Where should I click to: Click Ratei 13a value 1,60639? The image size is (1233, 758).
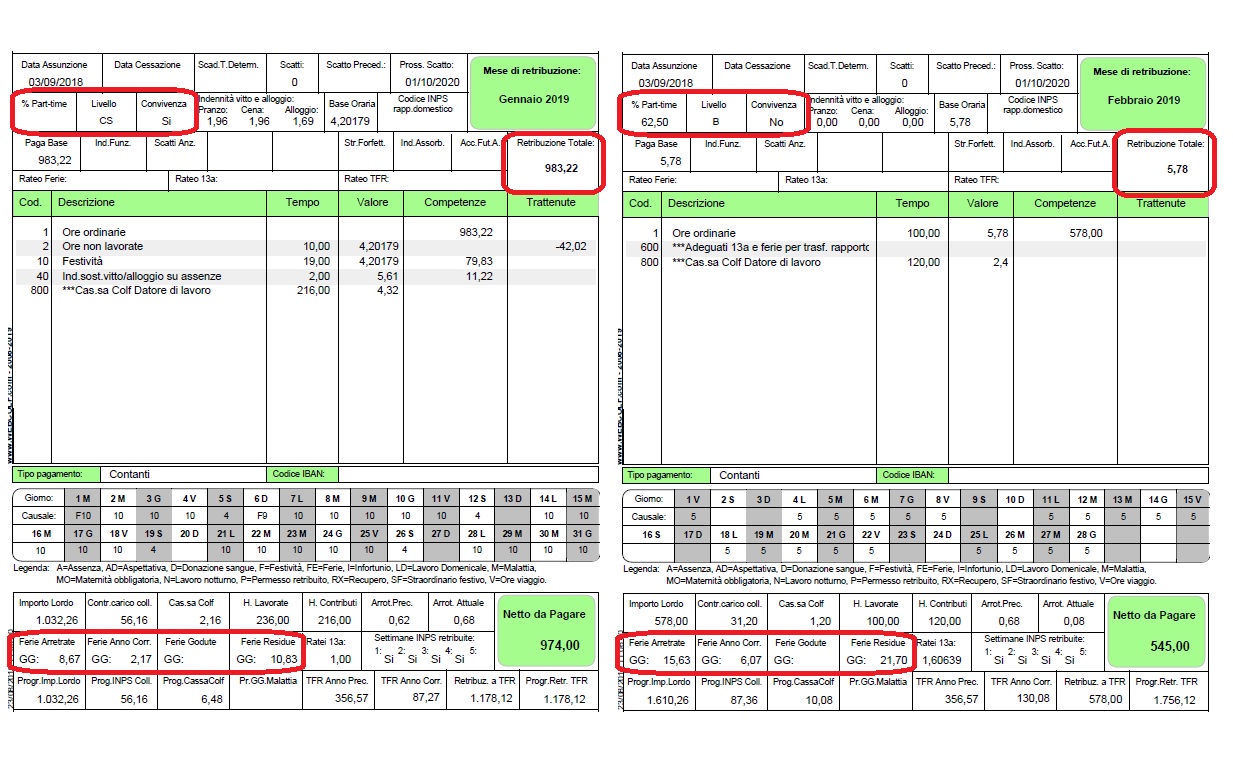tap(939, 662)
